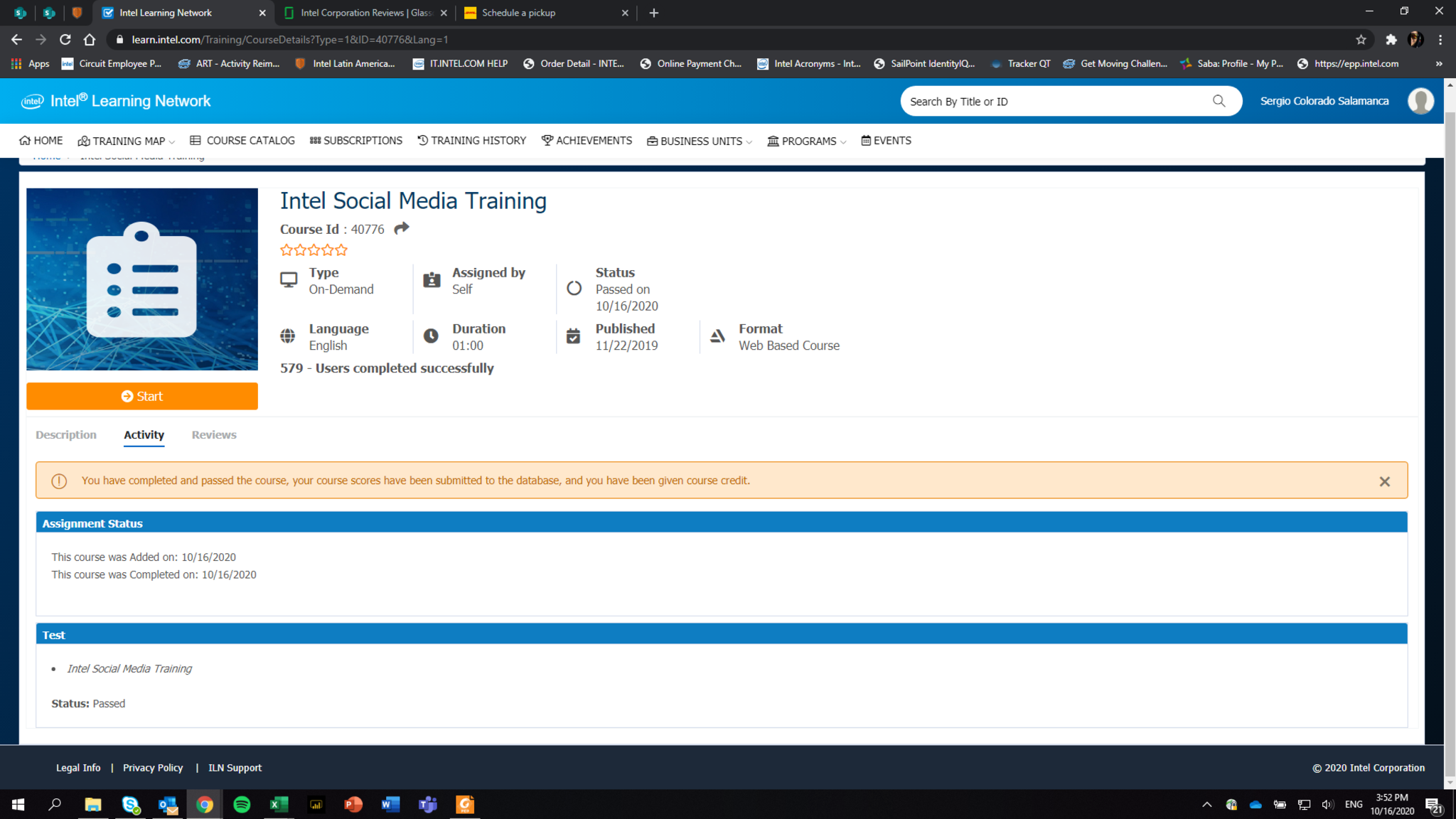Switch to the Description tab

coord(66,434)
